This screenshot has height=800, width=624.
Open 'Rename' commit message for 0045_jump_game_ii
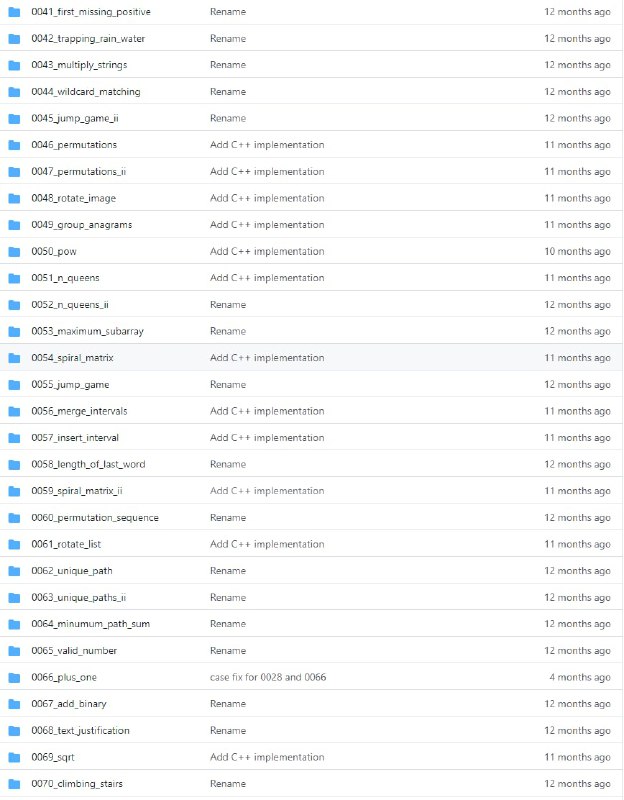[228, 118]
